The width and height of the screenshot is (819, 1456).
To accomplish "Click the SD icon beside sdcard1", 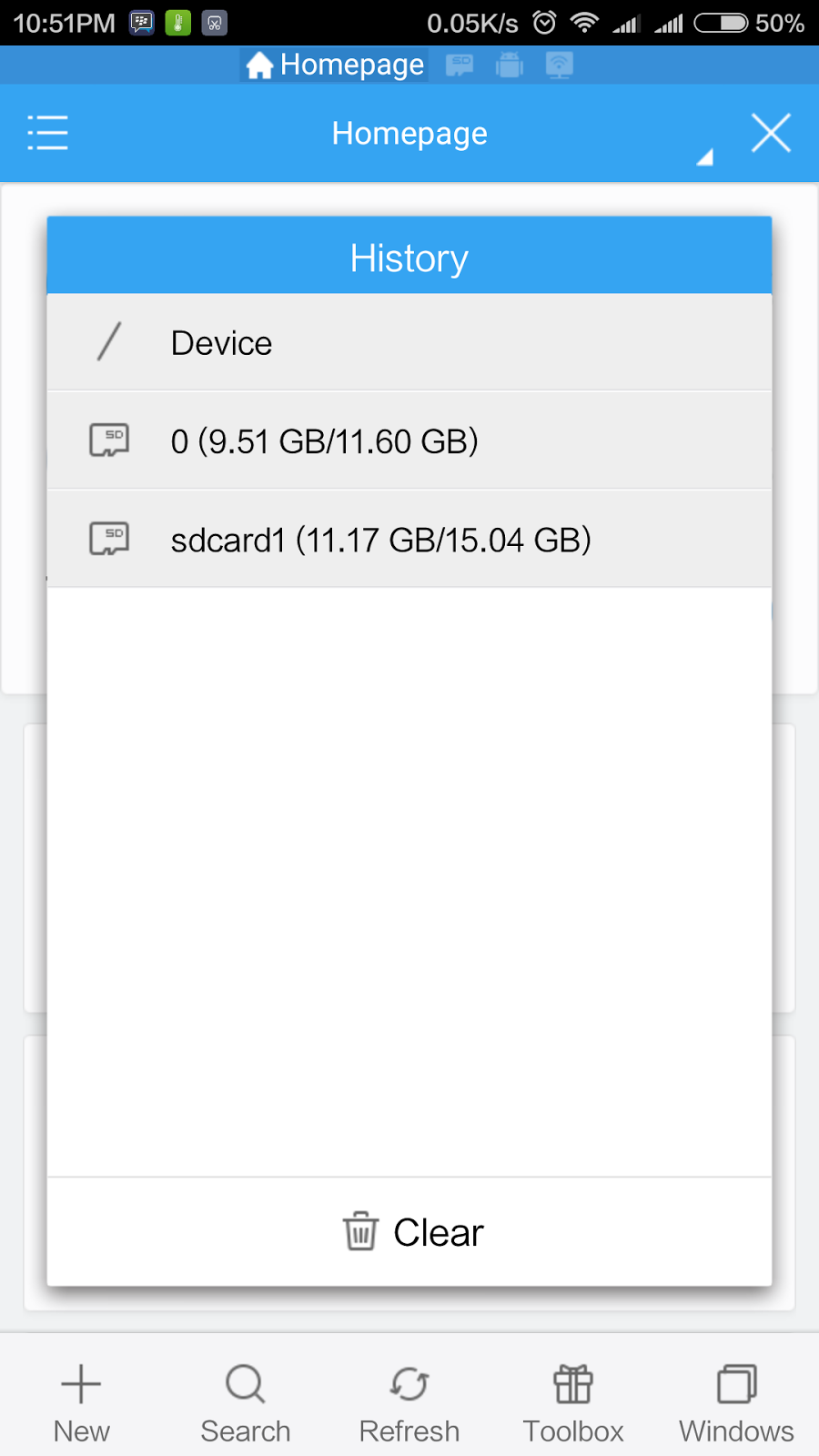I will [x=109, y=539].
